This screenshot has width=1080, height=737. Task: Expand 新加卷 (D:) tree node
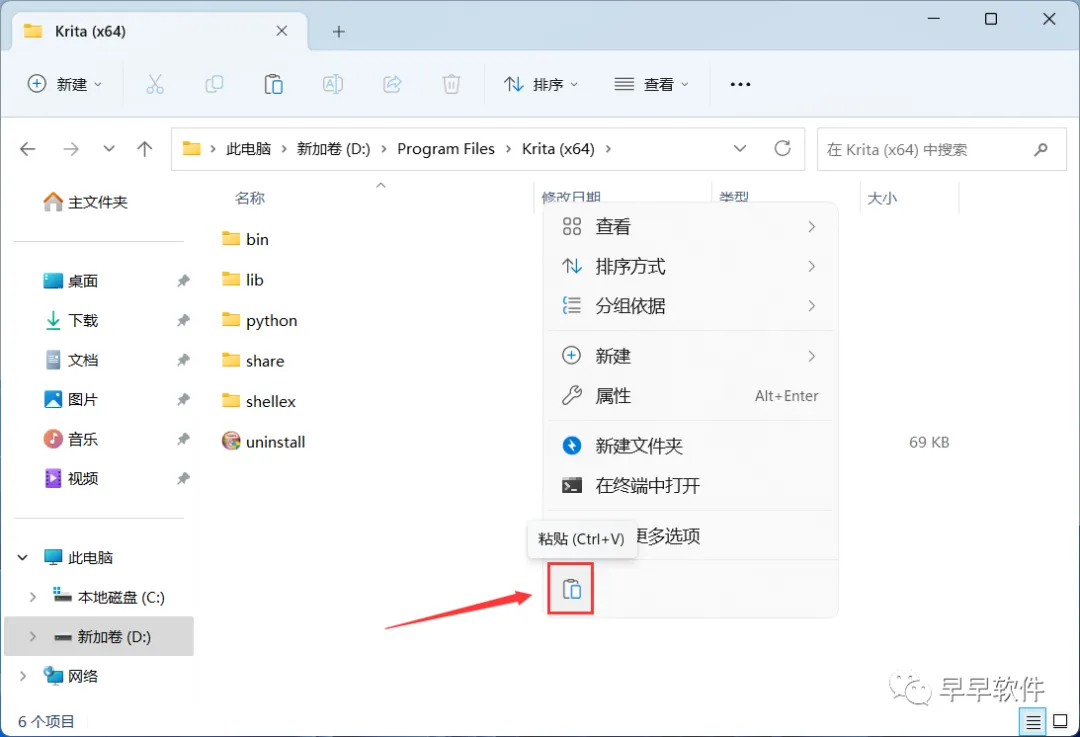32,637
